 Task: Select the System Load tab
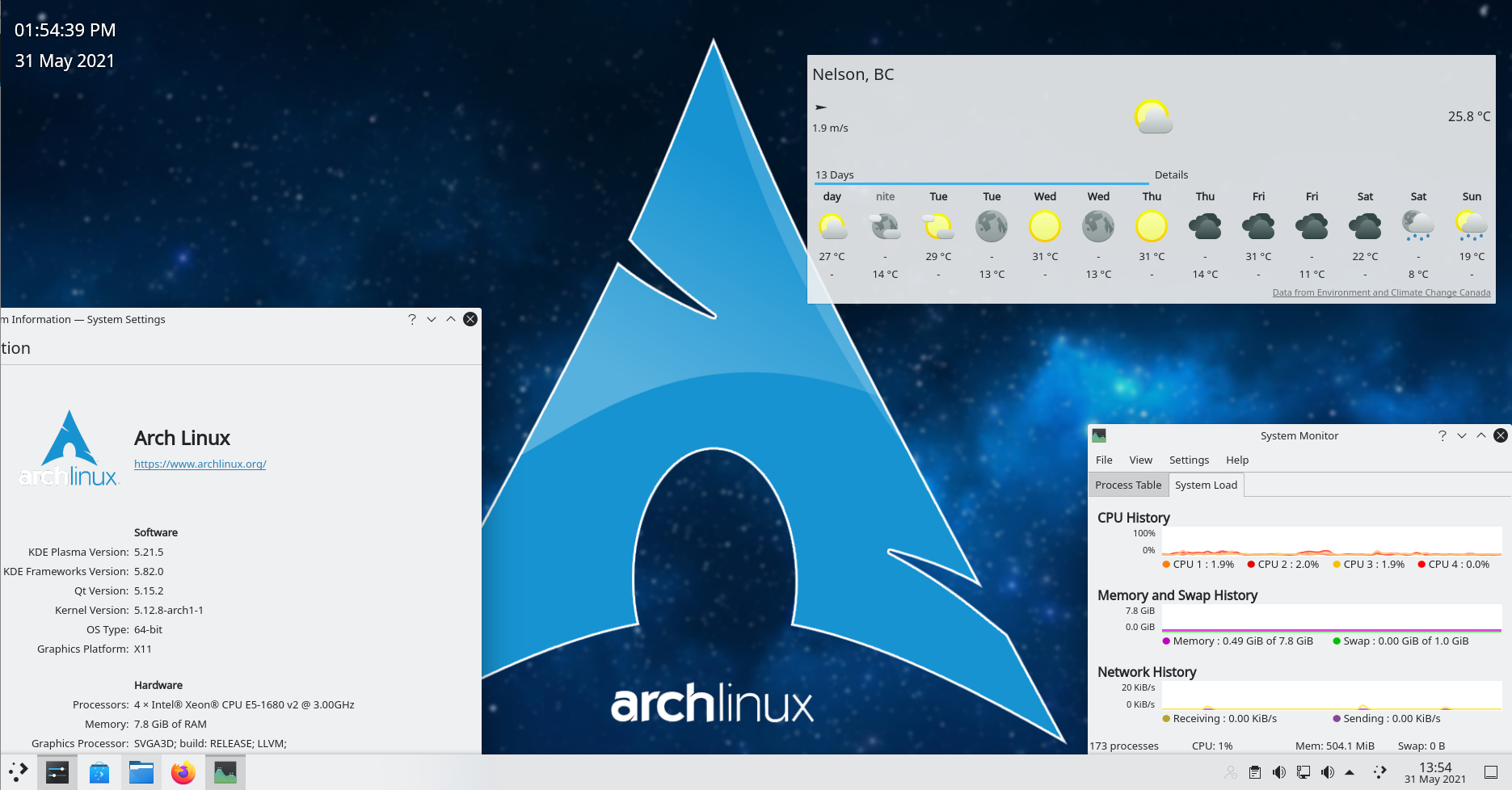[1206, 485]
